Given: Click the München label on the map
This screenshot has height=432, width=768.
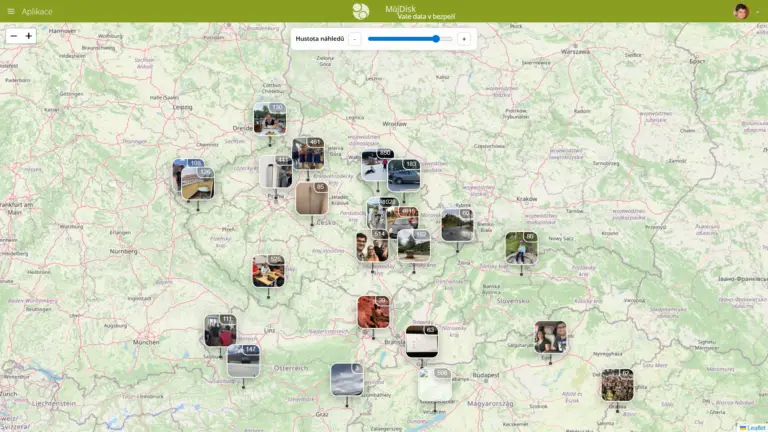Looking at the screenshot, I should click(x=146, y=342).
